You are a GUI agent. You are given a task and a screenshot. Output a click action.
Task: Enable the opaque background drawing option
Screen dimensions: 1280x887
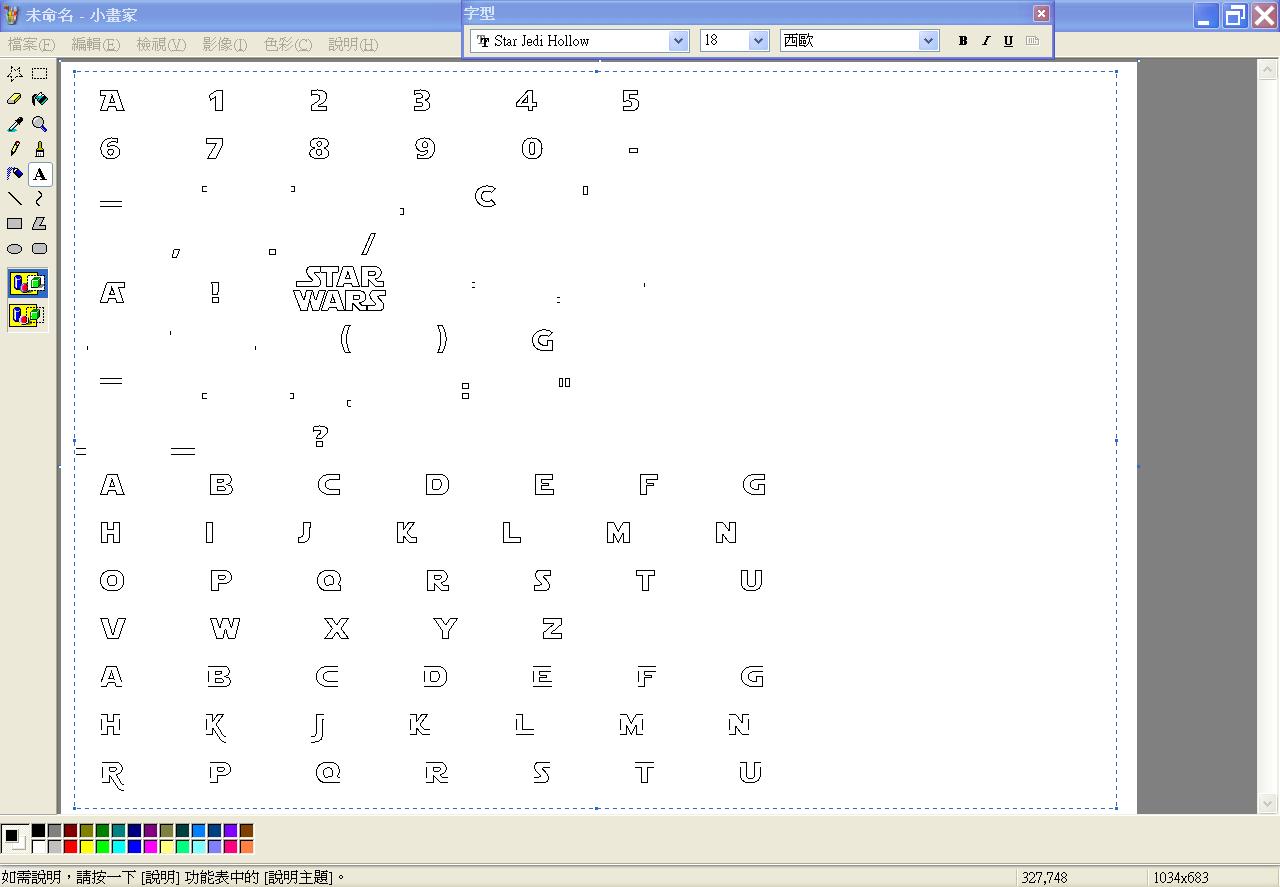click(27, 284)
